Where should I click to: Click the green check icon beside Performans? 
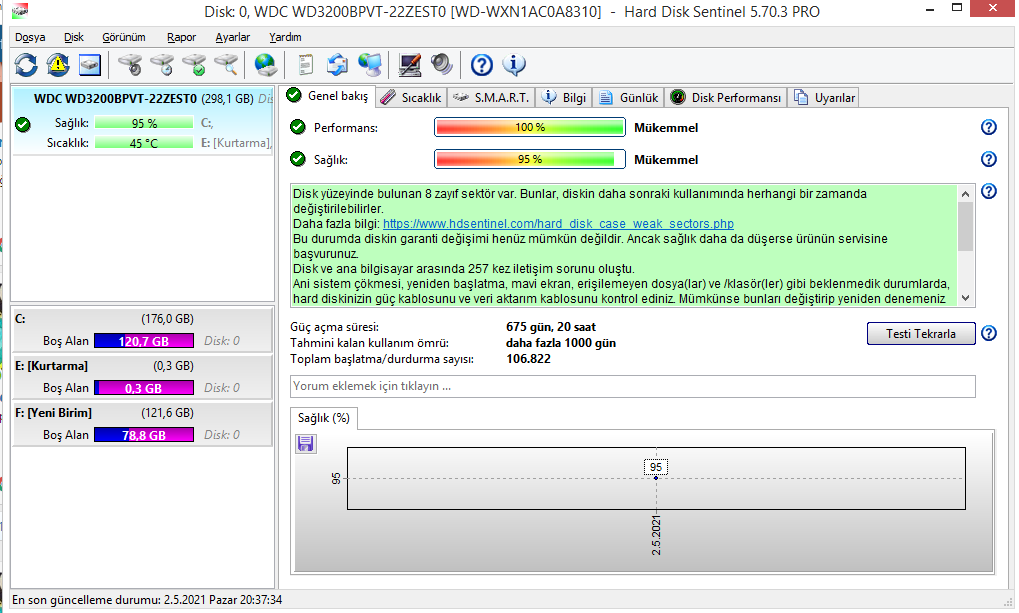click(x=298, y=127)
